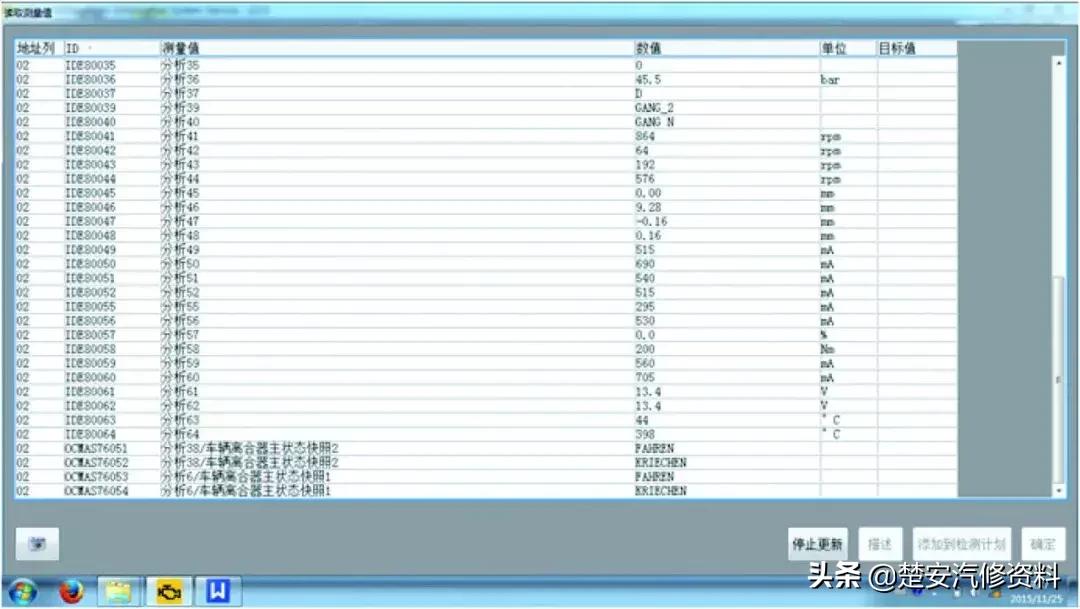
Task: Select the IDE80061 分析61 voltage row
Action: 486,391
